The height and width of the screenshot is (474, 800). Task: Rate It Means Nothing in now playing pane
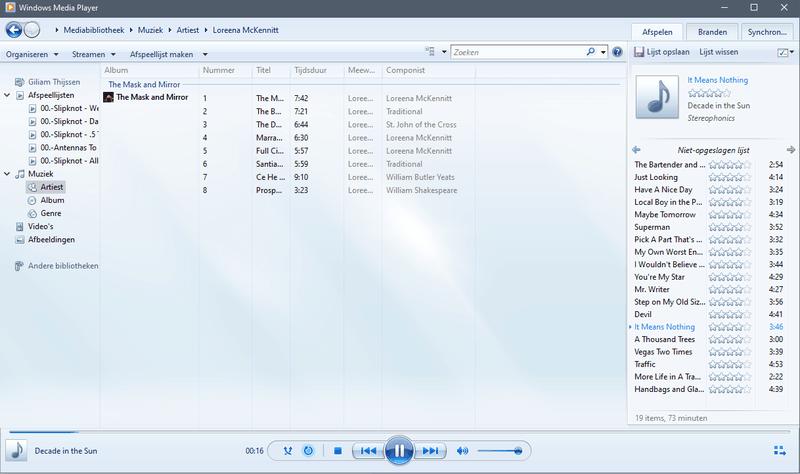709,93
